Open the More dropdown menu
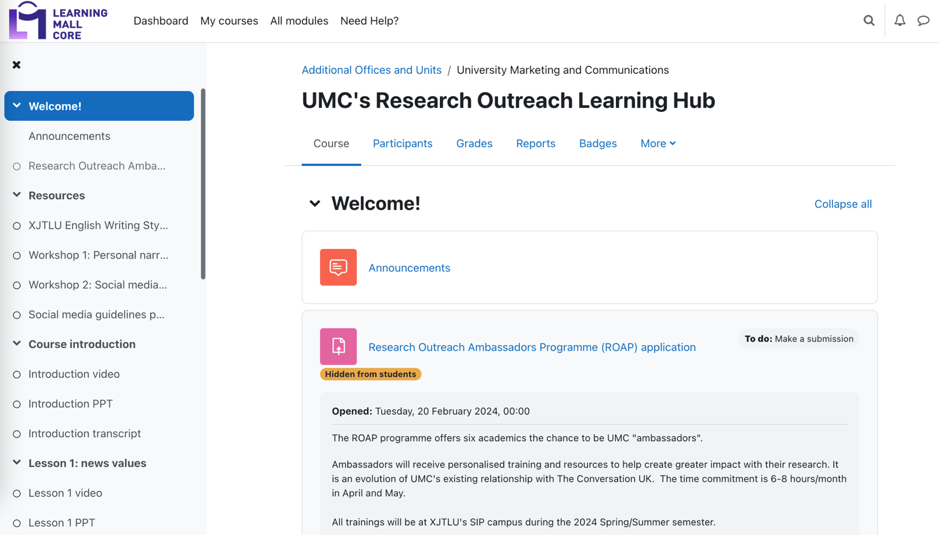This screenshot has height=535, width=939. click(x=658, y=143)
